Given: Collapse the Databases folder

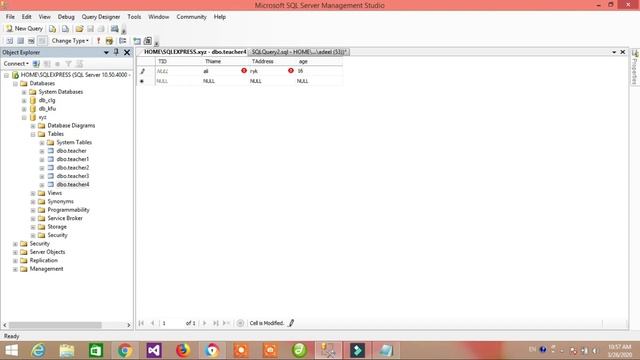Looking at the screenshot, I should pyautogui.click(x=16, y=84).
